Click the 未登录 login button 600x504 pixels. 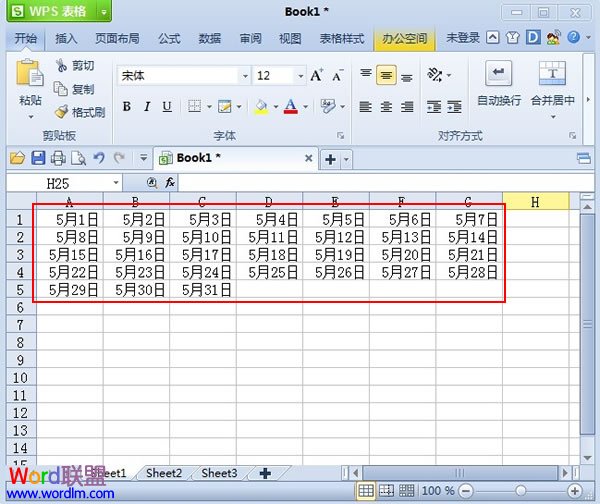click(x=462, y=39)
